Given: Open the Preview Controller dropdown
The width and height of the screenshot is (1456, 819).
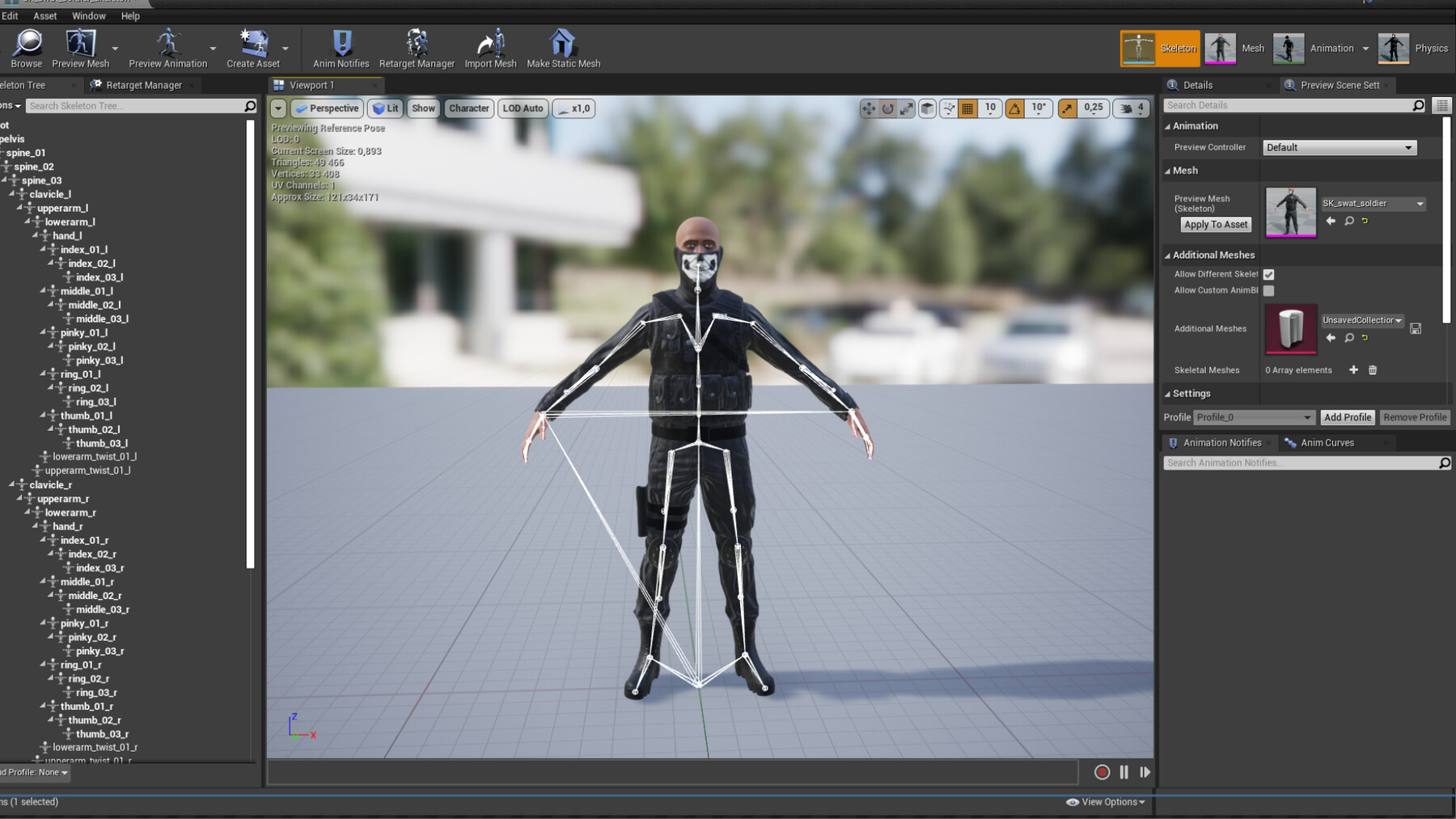Looking at the screenshot, I should 1339,148.
